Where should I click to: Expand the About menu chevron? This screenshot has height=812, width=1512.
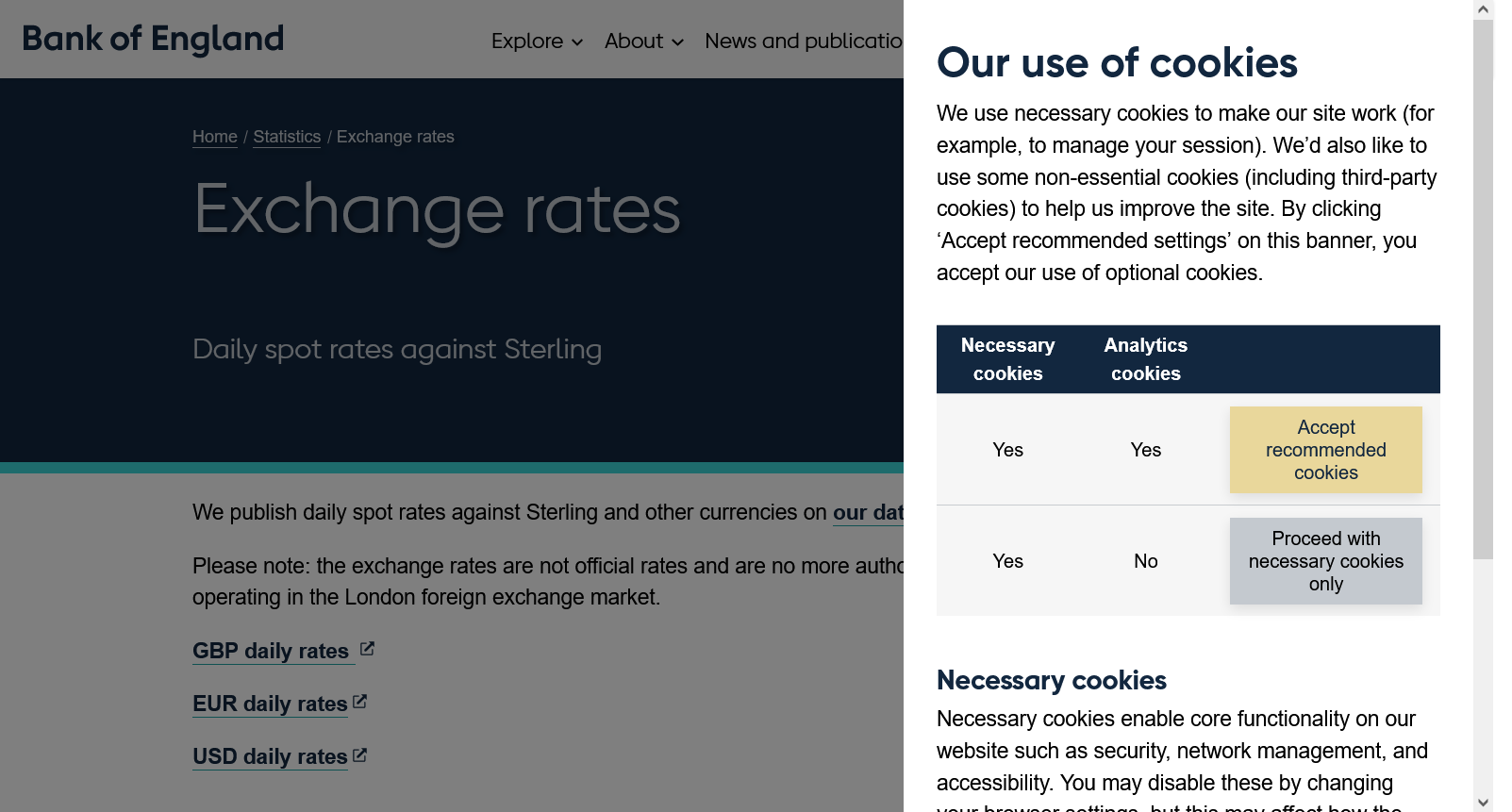click(x=677, y=42)
